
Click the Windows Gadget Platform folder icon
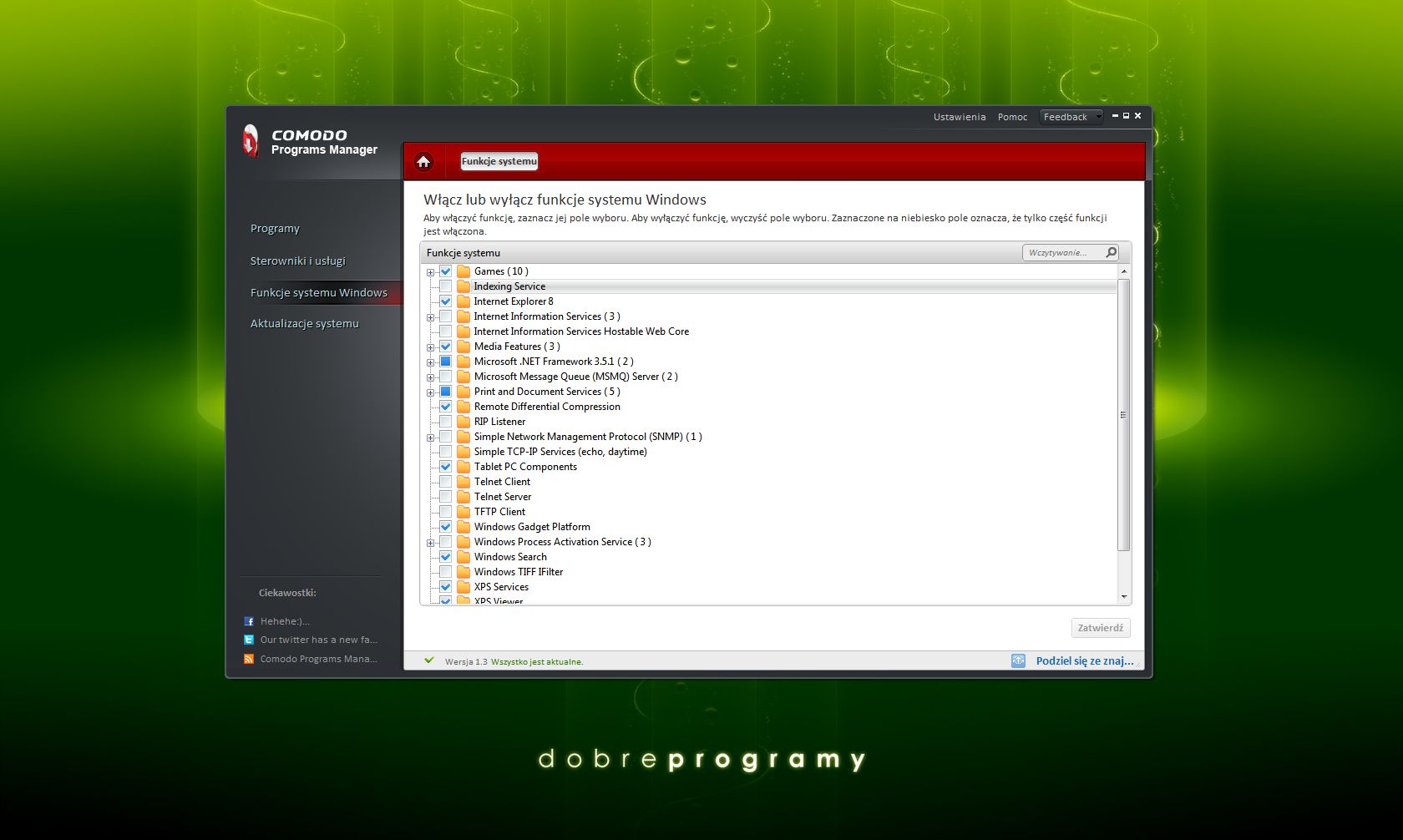(463, 527)
